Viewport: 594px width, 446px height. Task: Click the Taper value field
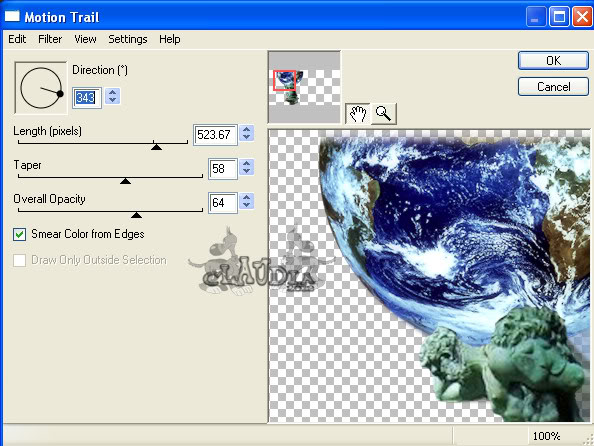[x=223, y=169]
